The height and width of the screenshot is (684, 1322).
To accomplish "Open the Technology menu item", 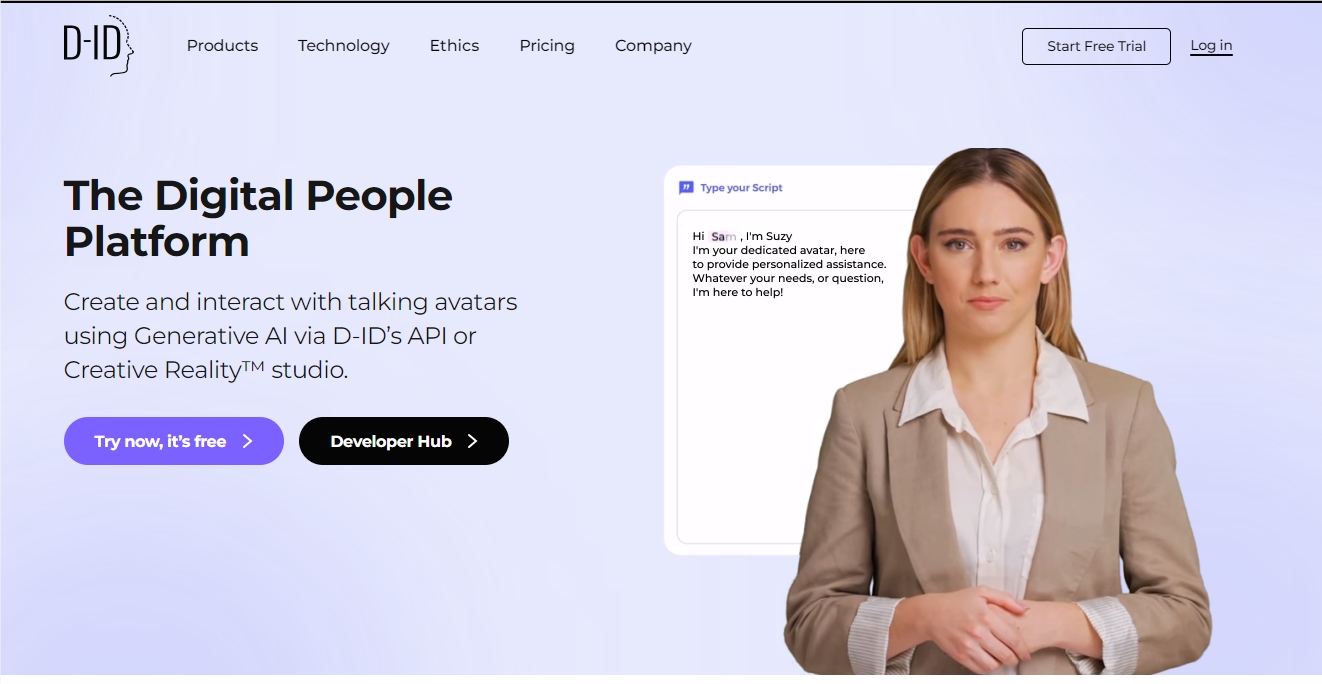I will pos(344,46).
